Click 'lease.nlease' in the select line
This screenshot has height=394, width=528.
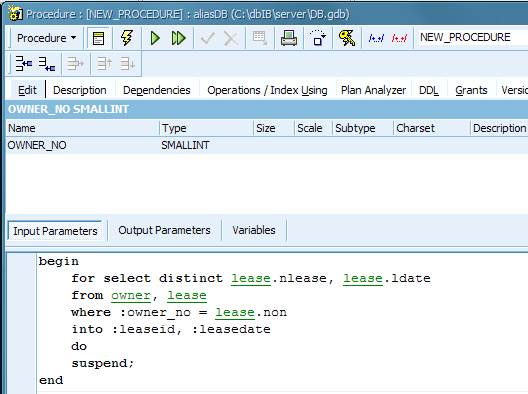click(x=279, y=278)
